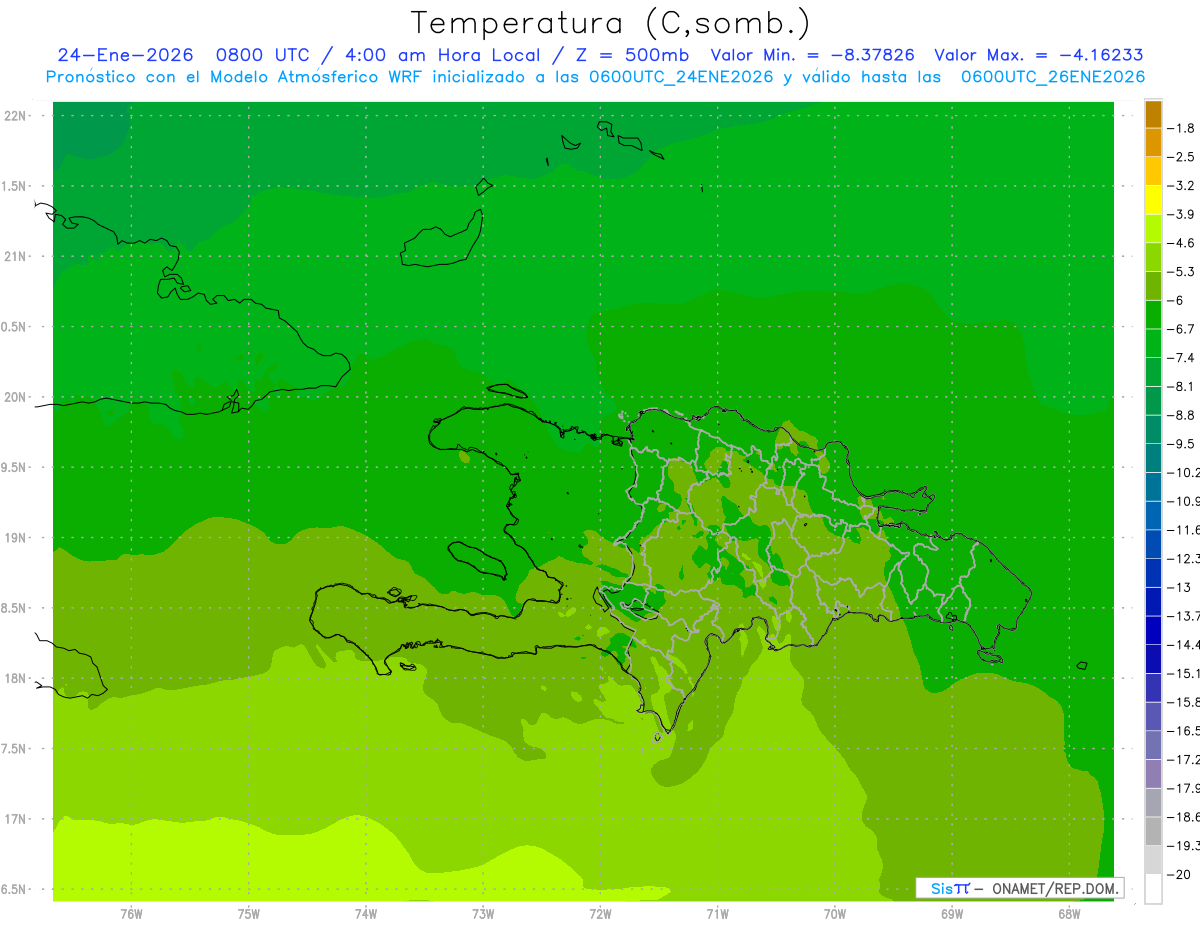The width and height of the screenshot is (1200, 927).
Task: Click the lime swatch between -3.9 and -4.6
Action: click(1154, 229)
